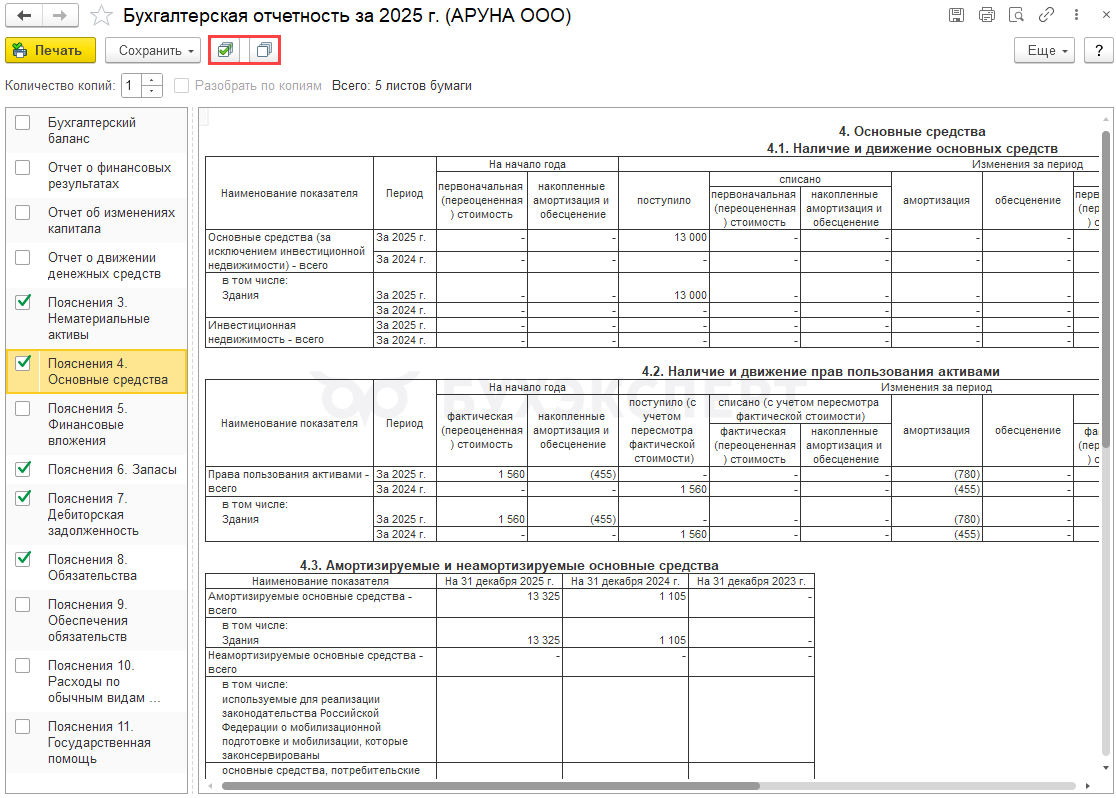Add report to favorites with star icon
Viewport: 1116px width, 798px height.
pos(101,16)
